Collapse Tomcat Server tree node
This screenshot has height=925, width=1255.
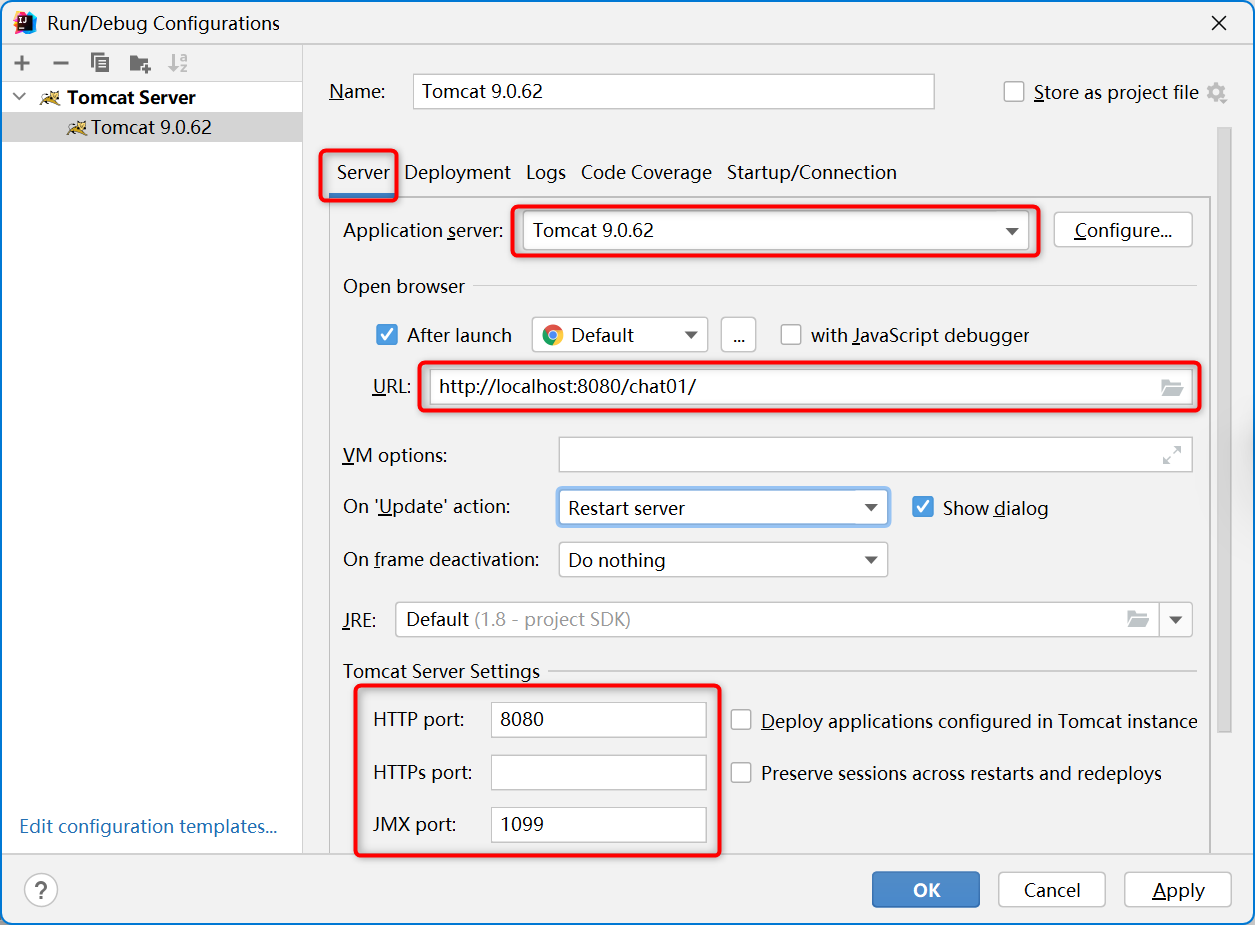point(19,97)
